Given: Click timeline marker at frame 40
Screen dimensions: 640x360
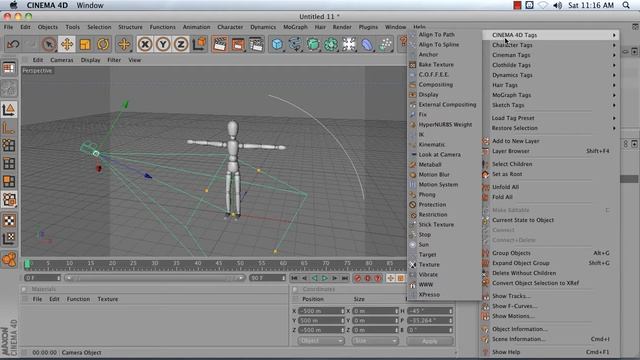Looking at the screenshot, I should [198, 264].
